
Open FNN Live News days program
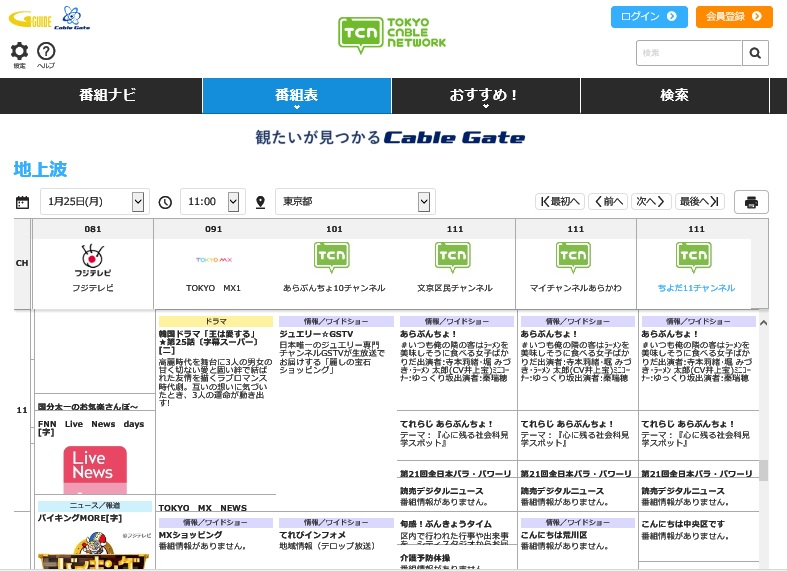pos(91,428)
